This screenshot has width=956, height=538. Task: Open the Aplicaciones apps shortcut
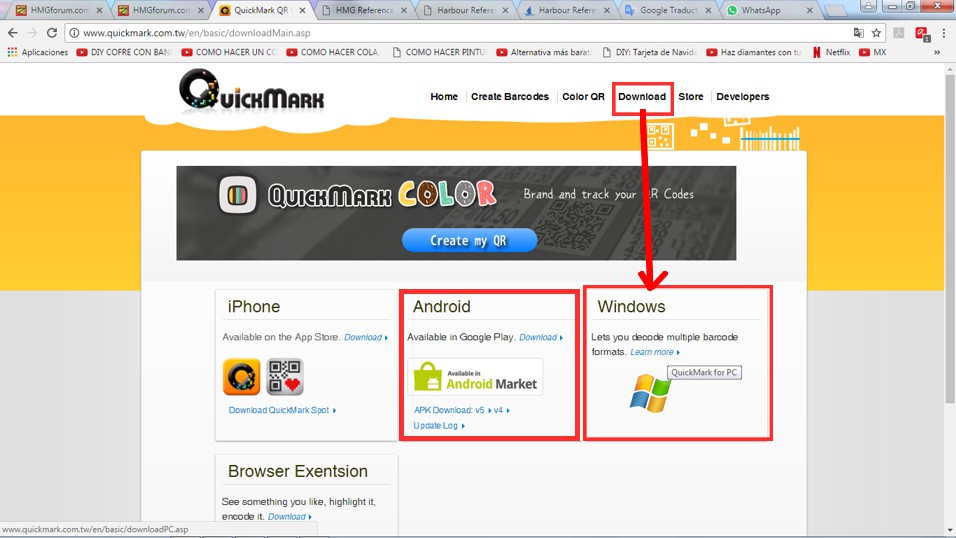pyautogui.click(x=37, y=52)
